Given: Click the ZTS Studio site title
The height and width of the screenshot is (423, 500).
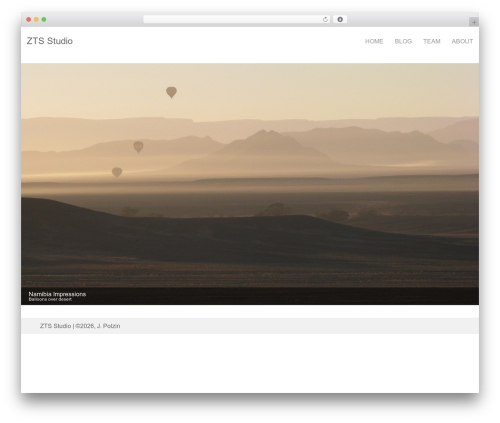Looking at the screenshot, I should 50,41.
